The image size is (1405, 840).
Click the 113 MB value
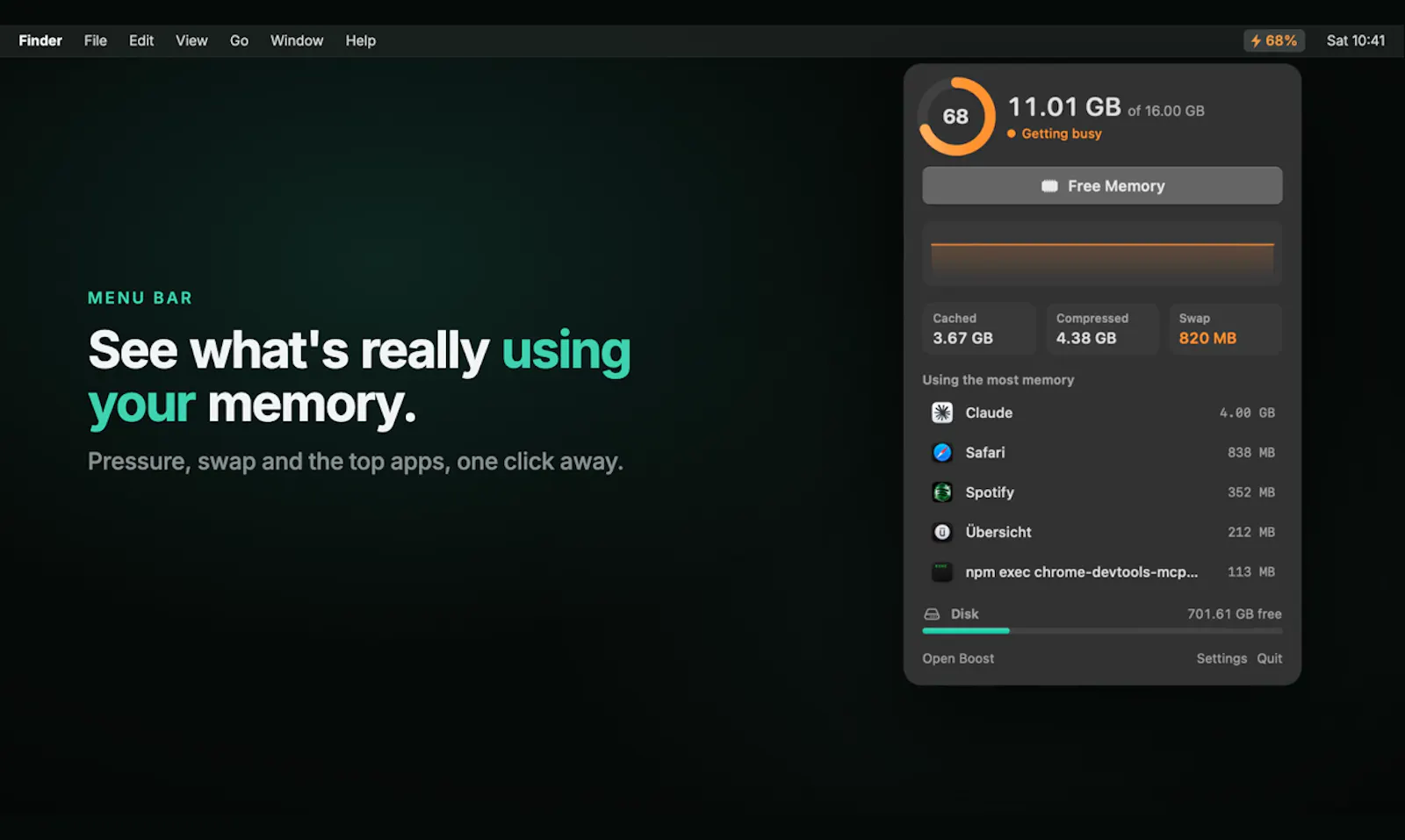pyautogui.click(x=1251, y=572)
